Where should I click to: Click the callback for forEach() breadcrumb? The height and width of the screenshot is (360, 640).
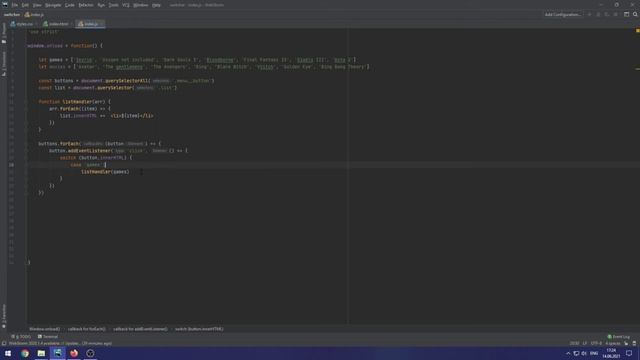click(87, 329)
